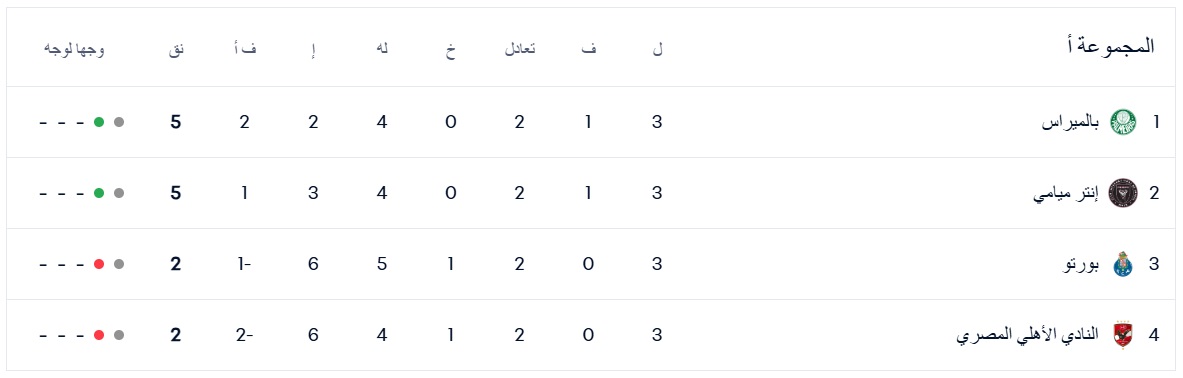Click the Palmeiras club crest icon

click(x=1123, y=122)
